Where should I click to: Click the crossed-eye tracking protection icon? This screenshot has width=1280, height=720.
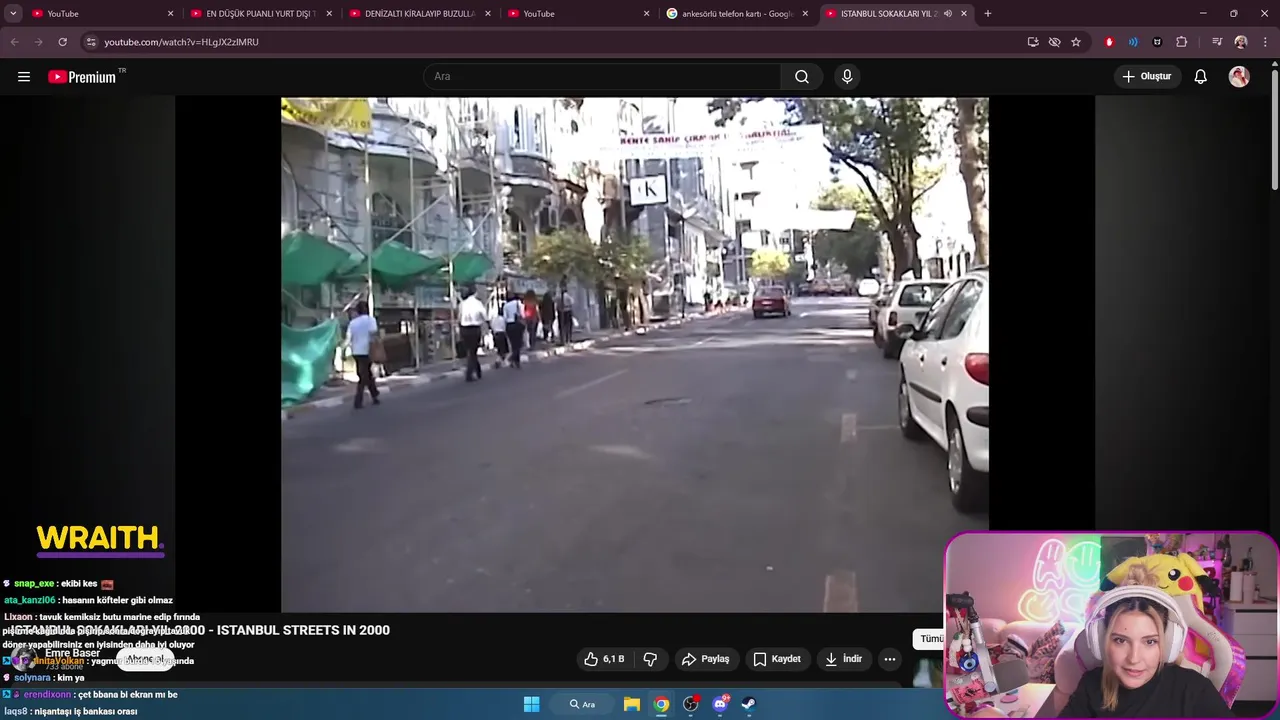(x=1054, y=42)
